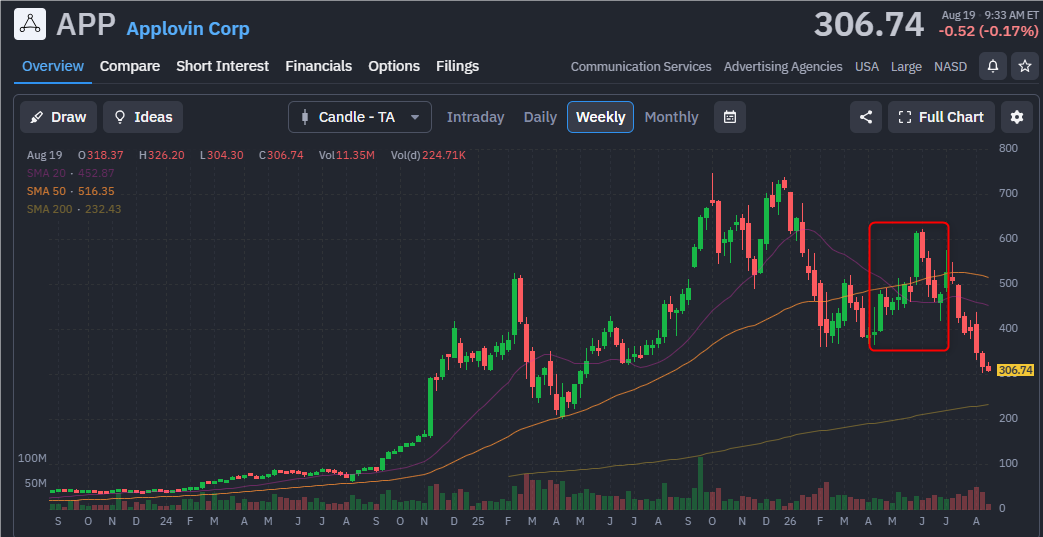Screen dimensions: 1043x537
Task: Activate the Draw pencil tool
Action: 59,117
